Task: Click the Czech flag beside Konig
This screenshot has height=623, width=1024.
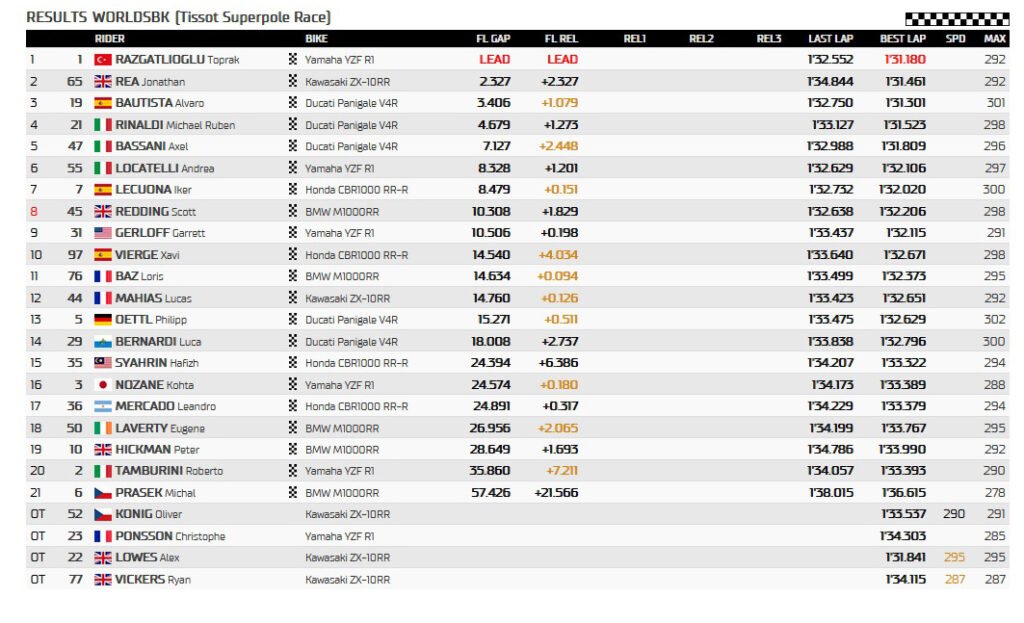Action: [x=103, y=515]
